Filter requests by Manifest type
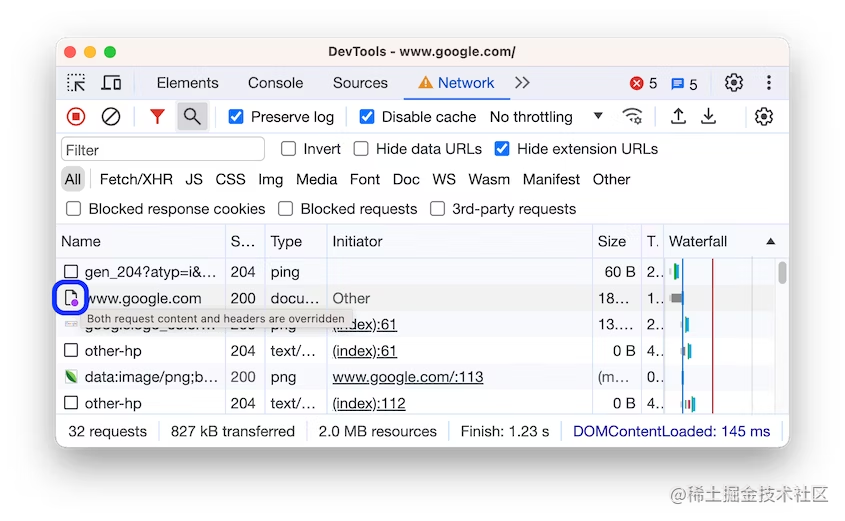 [551, 179]
